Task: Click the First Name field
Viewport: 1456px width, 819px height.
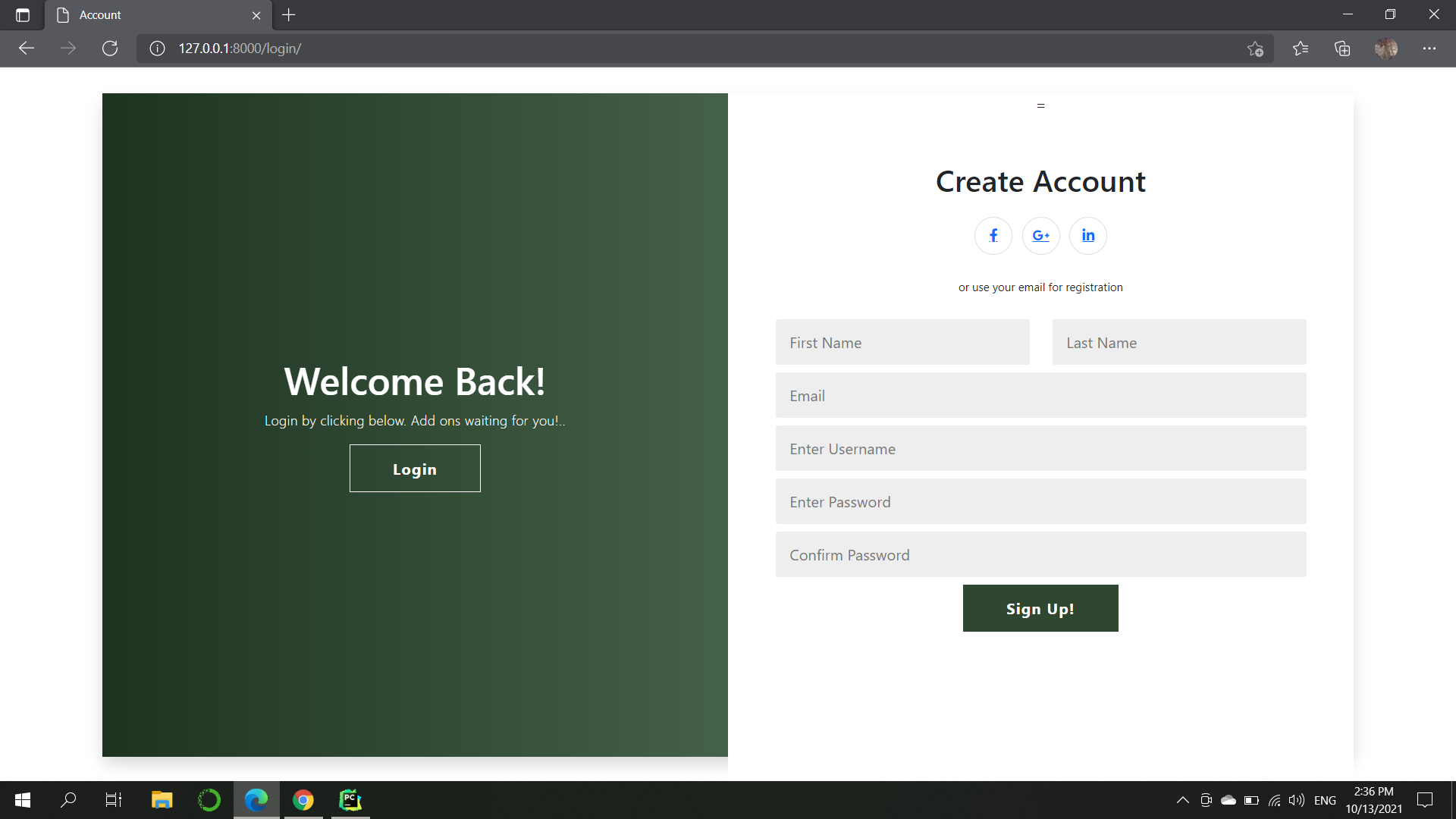Action: [x=902, y=343]
